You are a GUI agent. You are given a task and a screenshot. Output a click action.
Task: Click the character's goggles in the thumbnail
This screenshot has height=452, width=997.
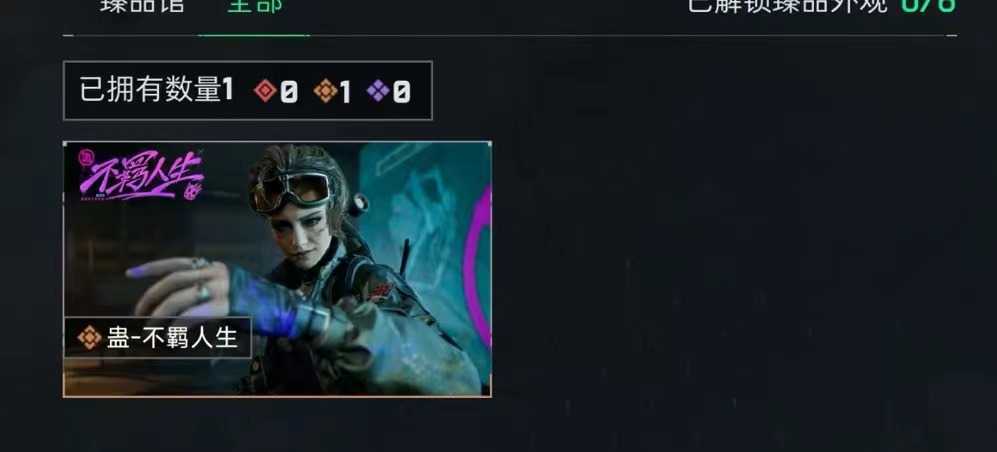pyautogui.click(x=291, y=191)
